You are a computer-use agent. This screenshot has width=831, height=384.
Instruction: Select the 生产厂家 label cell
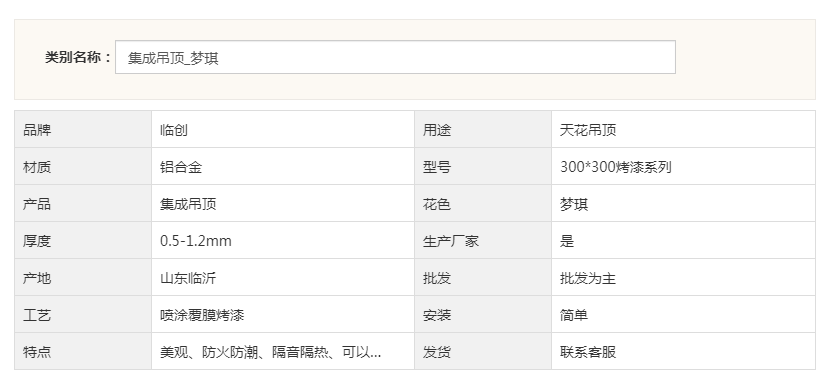pos(483,241)
